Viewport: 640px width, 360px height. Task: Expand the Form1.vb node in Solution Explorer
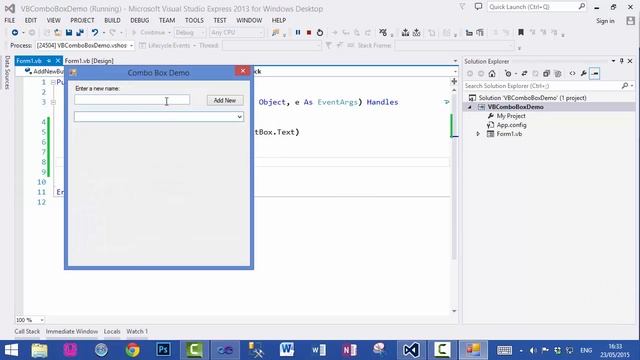tap(478, 134)
